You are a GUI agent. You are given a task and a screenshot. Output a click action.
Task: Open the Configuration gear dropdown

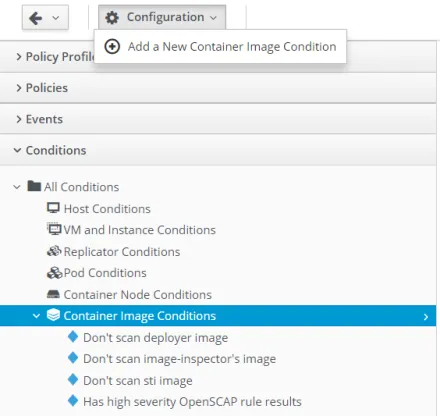pos(162,17)
